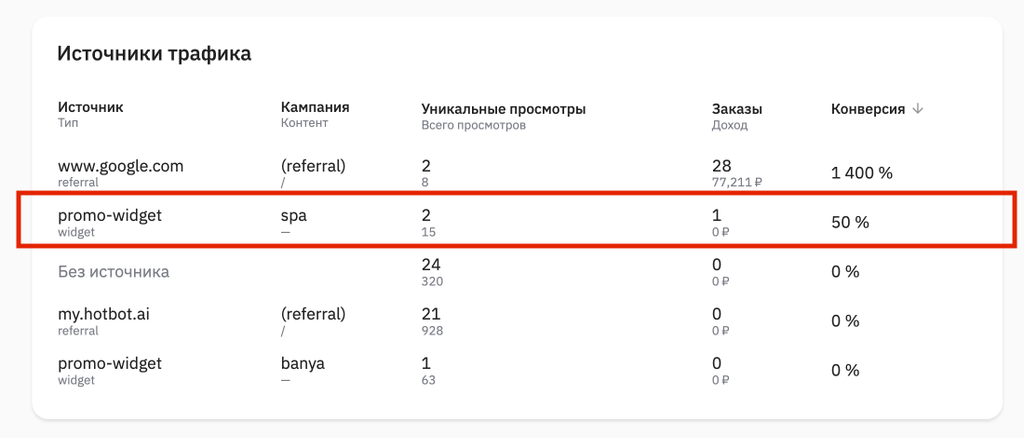Click the Кампания column header
Viewport: 1024px width, 438px height.
315,107
